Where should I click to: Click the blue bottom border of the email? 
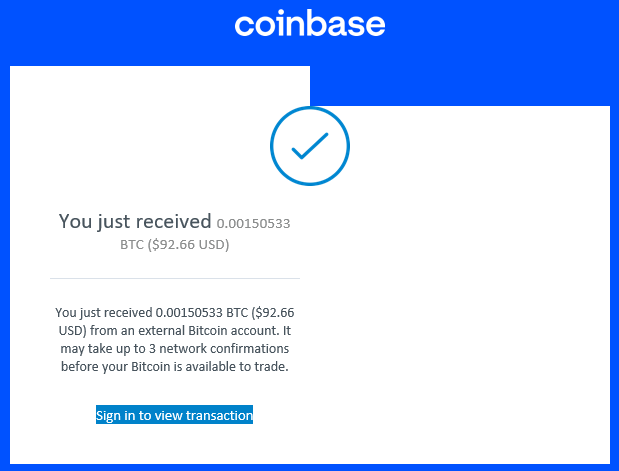[x=310, y=467]
